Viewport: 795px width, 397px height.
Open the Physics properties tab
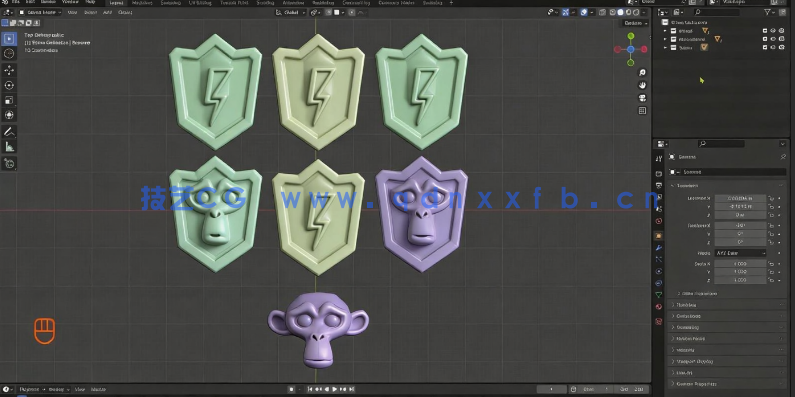pyautogui.click(x=659, y=271)
